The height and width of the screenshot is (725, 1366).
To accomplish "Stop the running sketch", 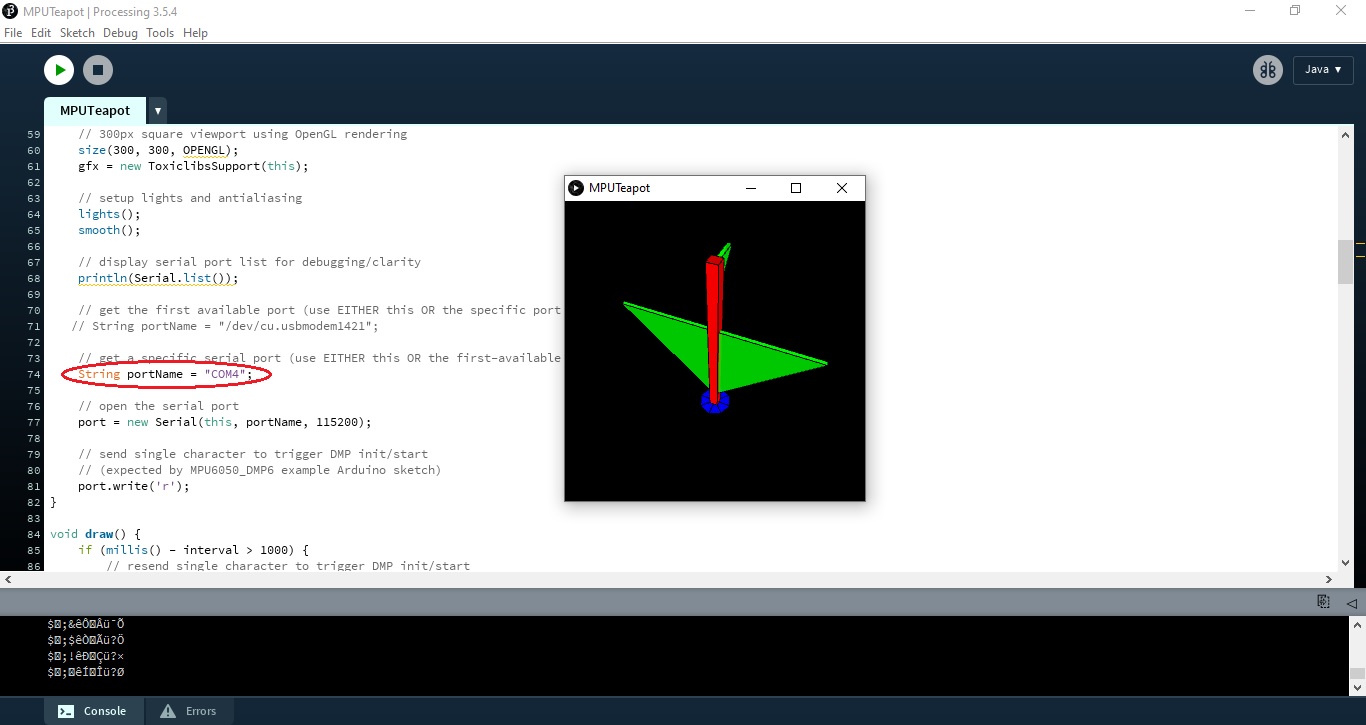I will coord(97,70).
